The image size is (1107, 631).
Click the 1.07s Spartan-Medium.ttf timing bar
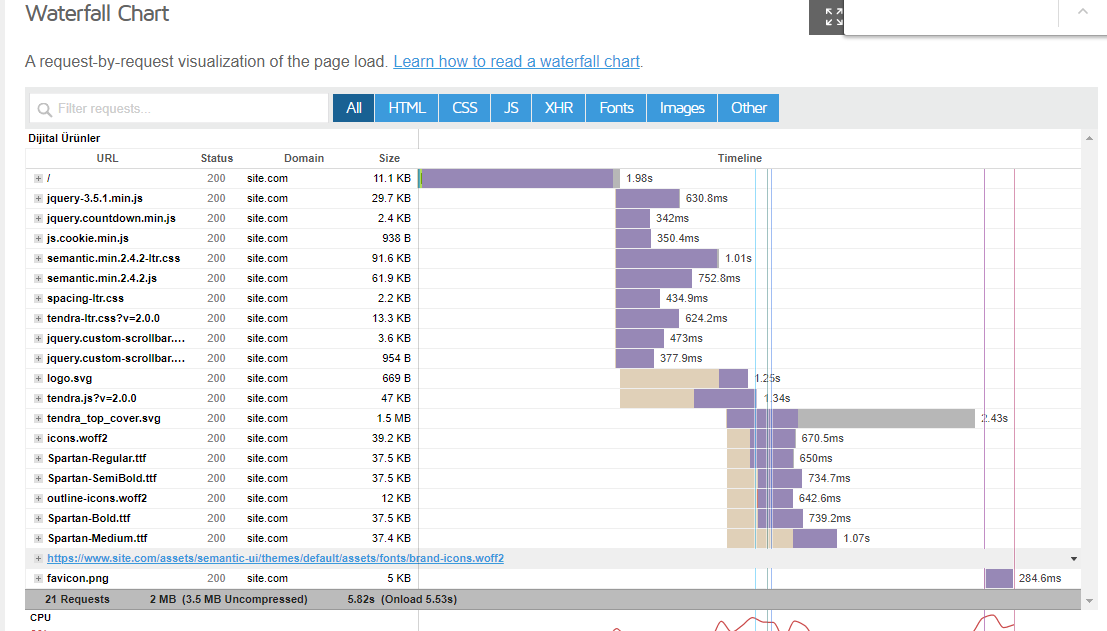coord(782,539)
